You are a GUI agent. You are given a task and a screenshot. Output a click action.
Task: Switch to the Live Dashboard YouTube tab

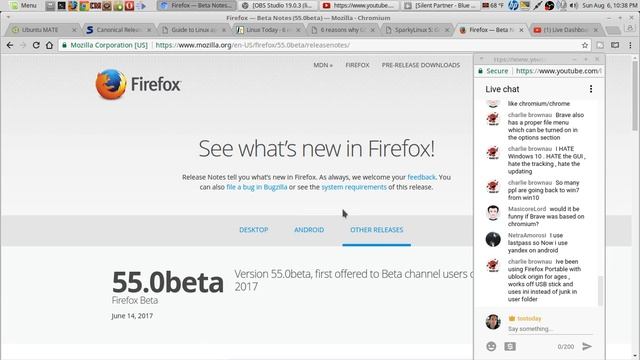[x=566, y=30]
